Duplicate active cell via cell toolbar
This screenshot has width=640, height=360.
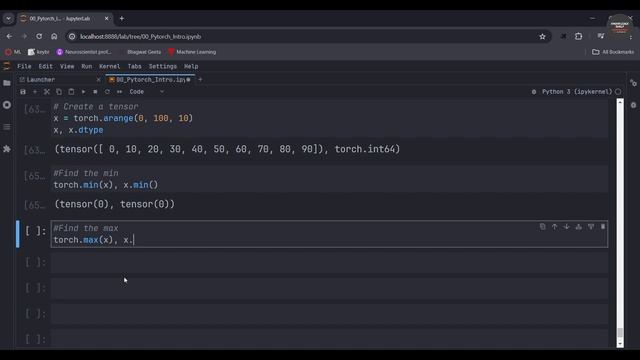point(542,227)
